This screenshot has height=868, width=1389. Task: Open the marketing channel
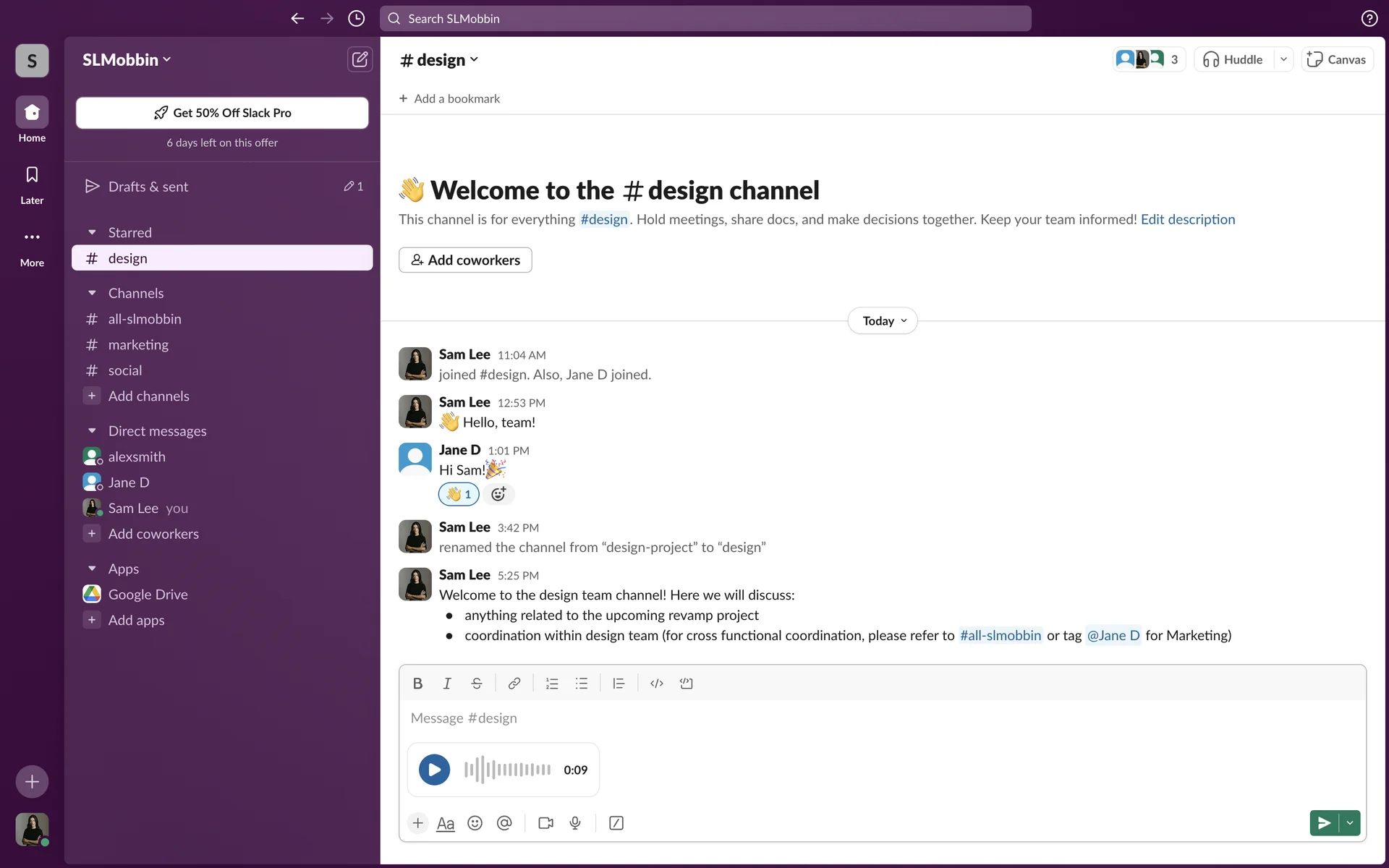coord(138,345)
